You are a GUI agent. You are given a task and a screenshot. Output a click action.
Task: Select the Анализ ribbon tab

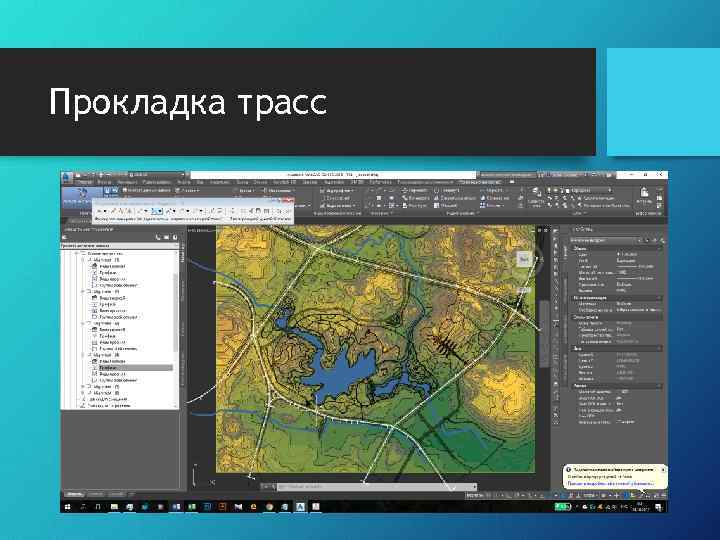pos(183,182)
